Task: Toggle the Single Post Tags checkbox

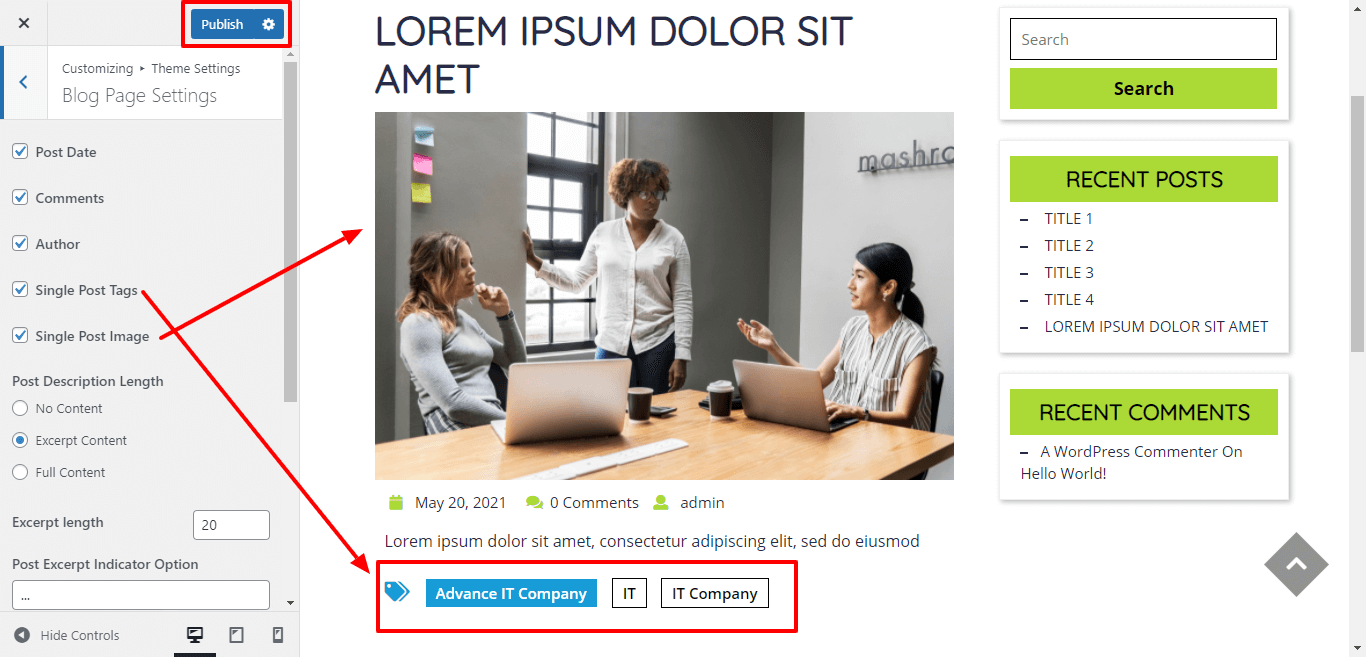Action: click(20, 290)
